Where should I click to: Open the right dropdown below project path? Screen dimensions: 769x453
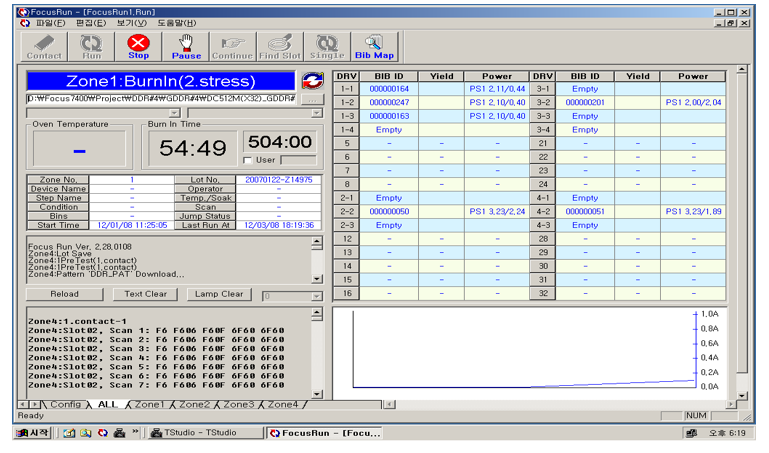(x=317, y=113)
